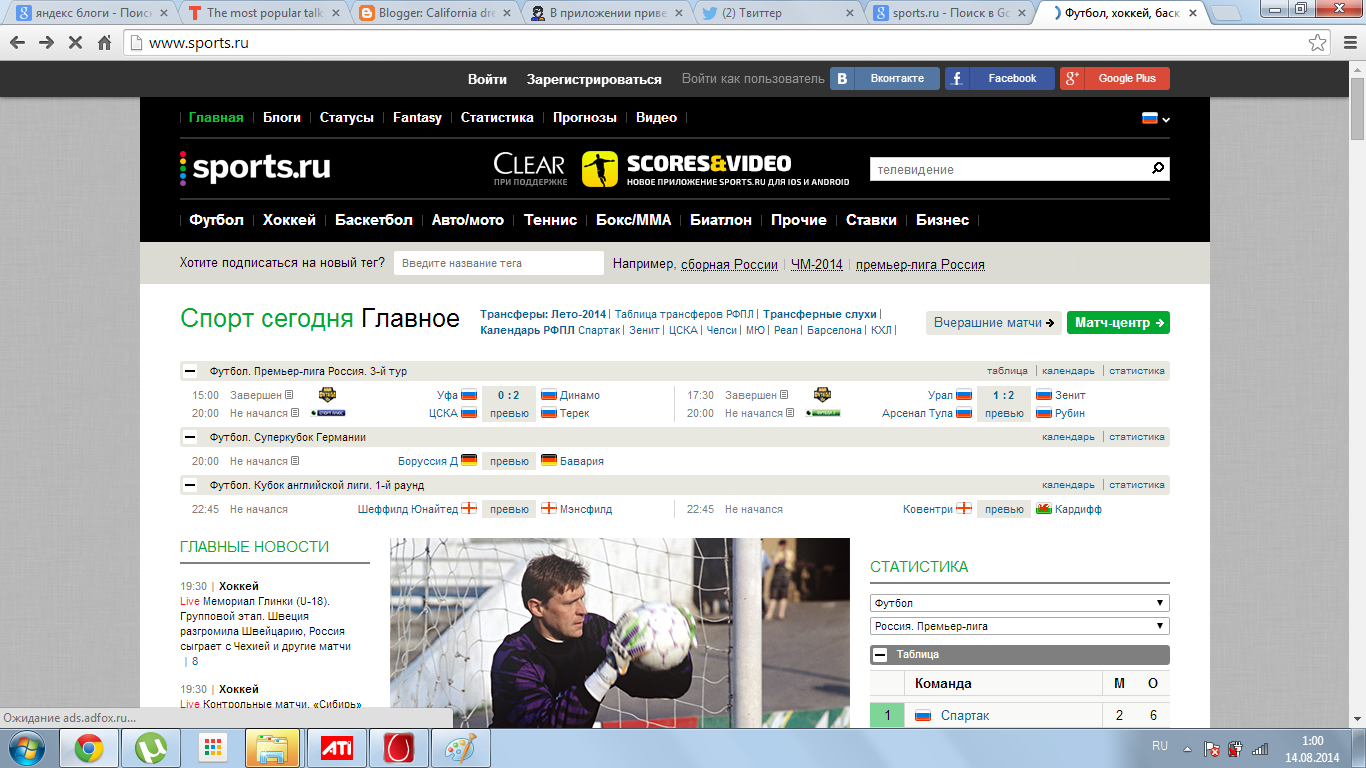Click the broadcaster logo for the Уфа match
The image size is (1366, 768).
point(327,394)
